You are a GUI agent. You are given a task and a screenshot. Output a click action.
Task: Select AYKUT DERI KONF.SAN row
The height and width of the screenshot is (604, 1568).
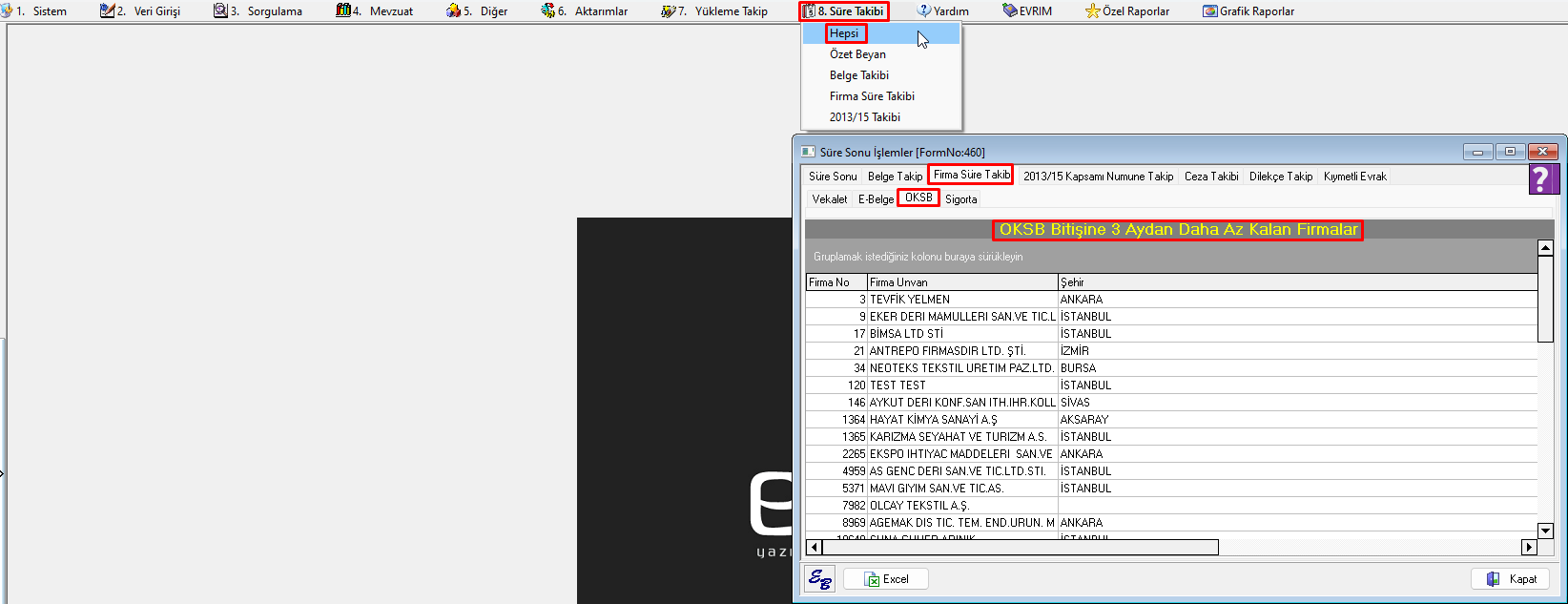(1171, 403)
